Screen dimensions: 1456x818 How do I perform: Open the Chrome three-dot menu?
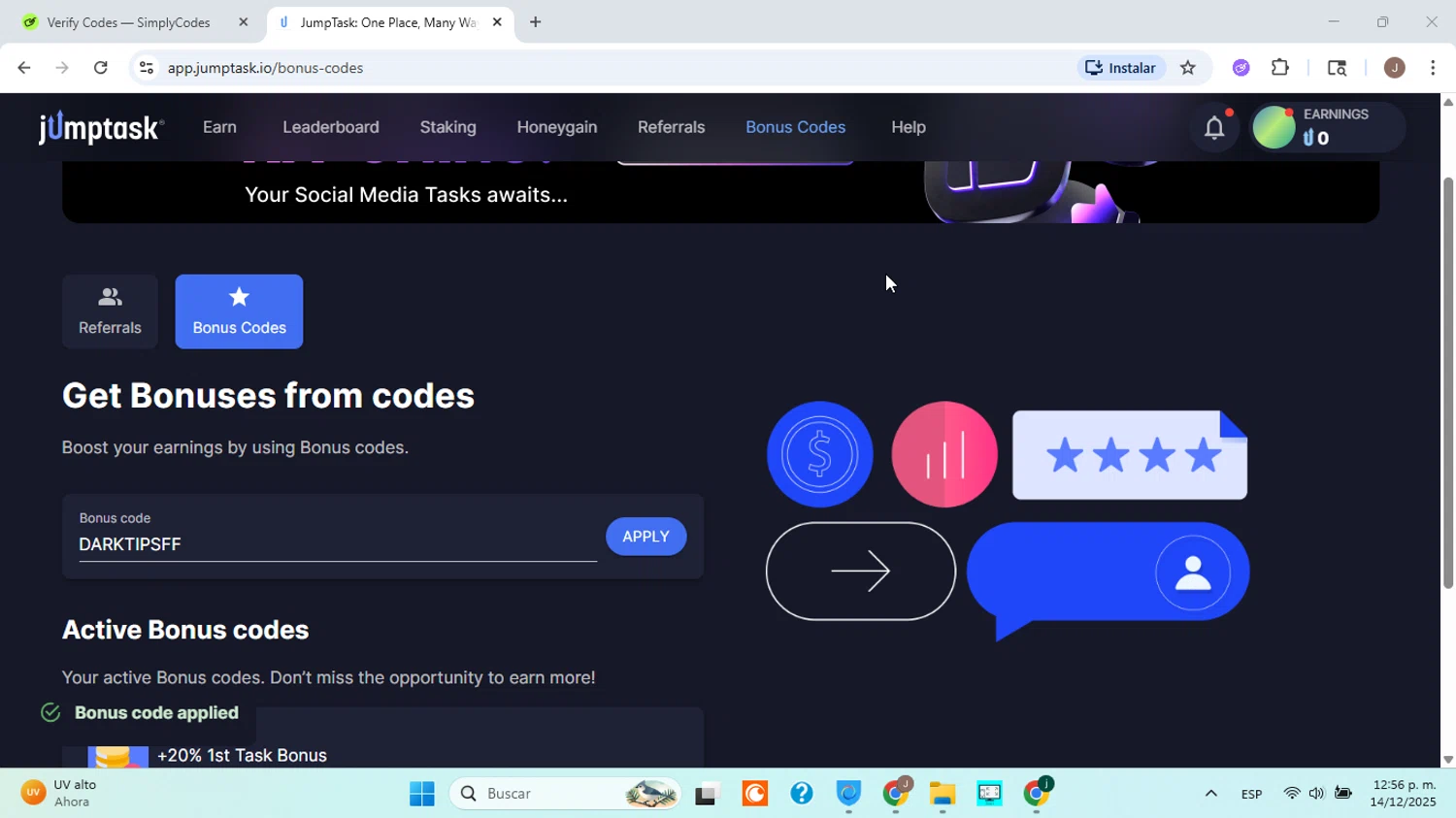coord(1433,68)
